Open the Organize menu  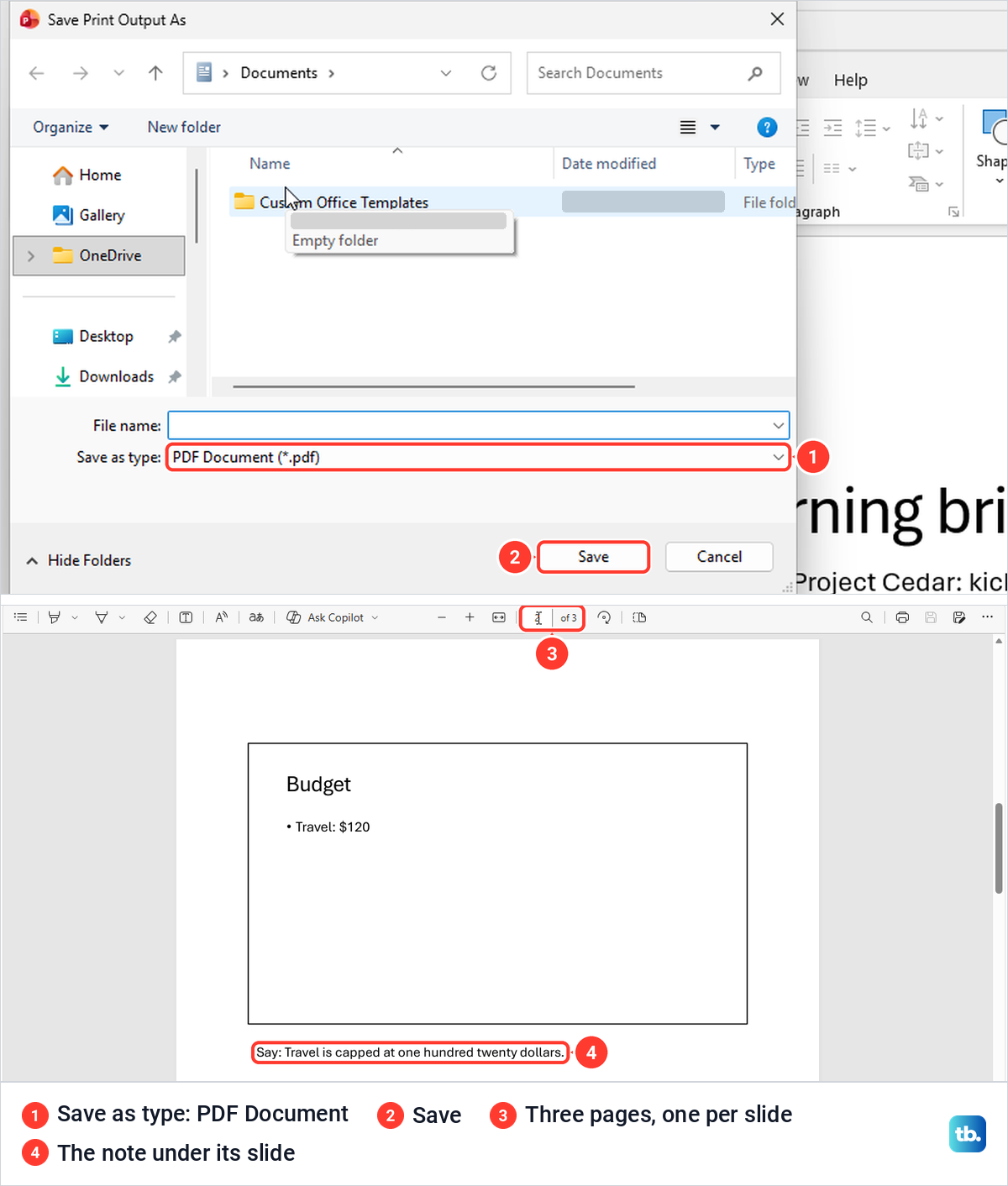71,127
